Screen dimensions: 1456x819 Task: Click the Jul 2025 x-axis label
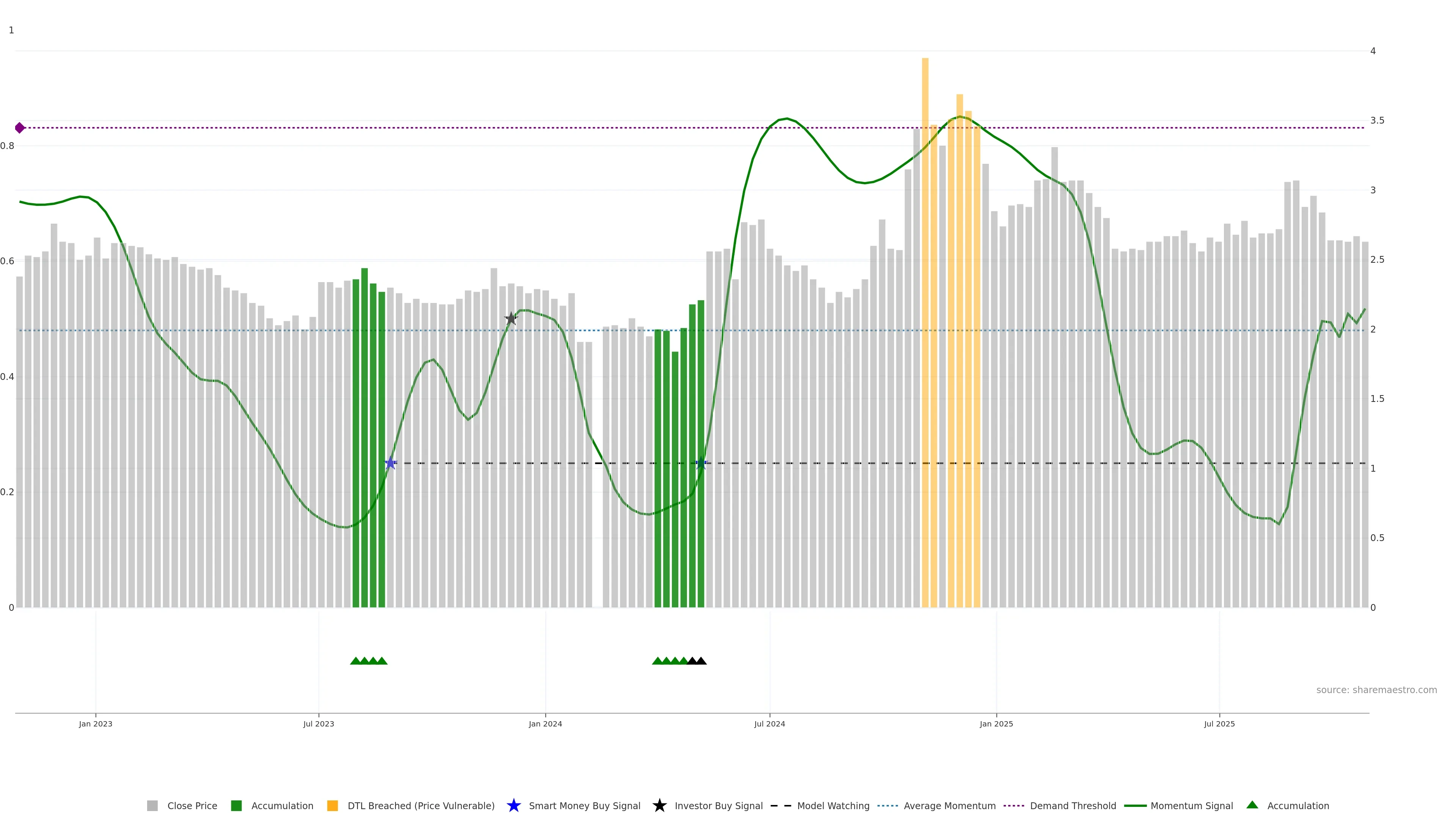[1219, 723]
